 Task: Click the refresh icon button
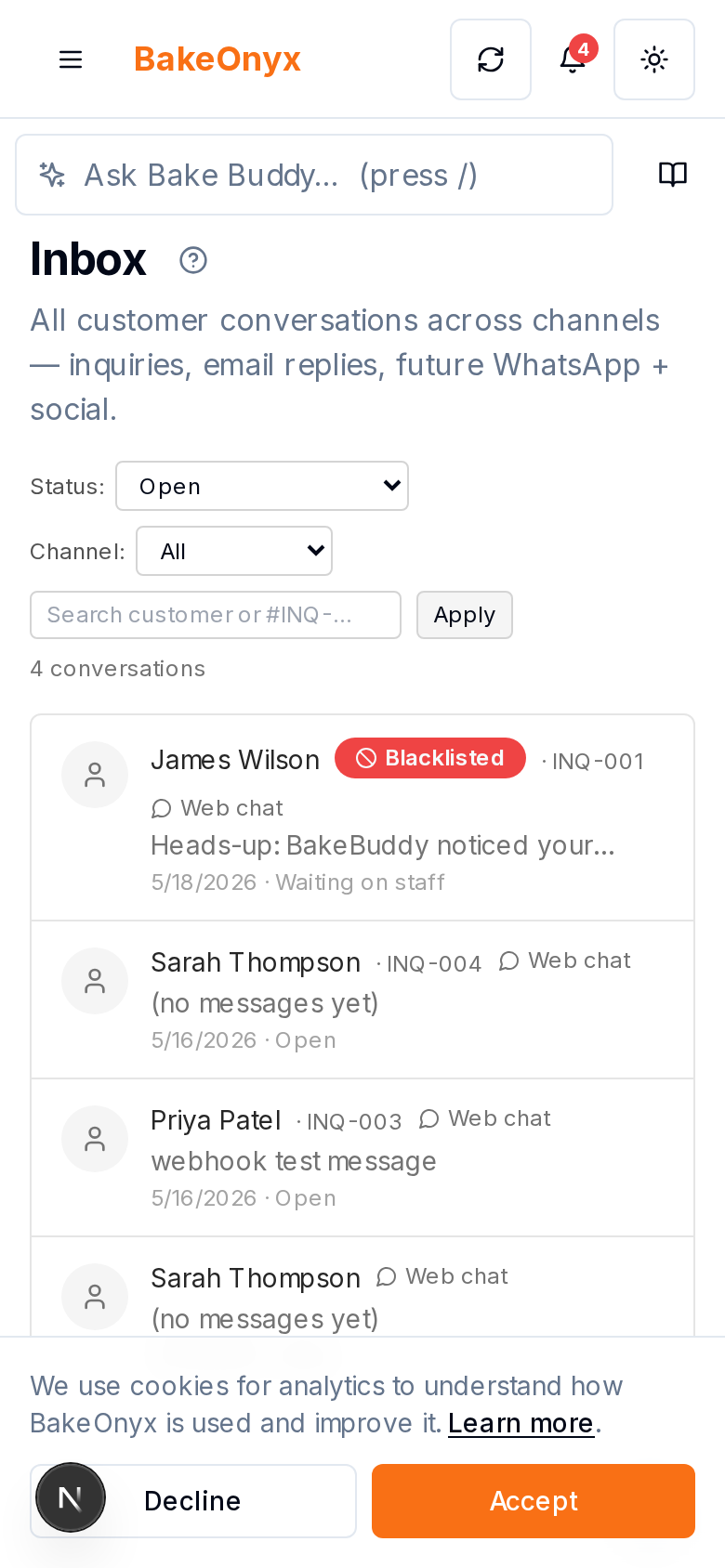[491, 59]
